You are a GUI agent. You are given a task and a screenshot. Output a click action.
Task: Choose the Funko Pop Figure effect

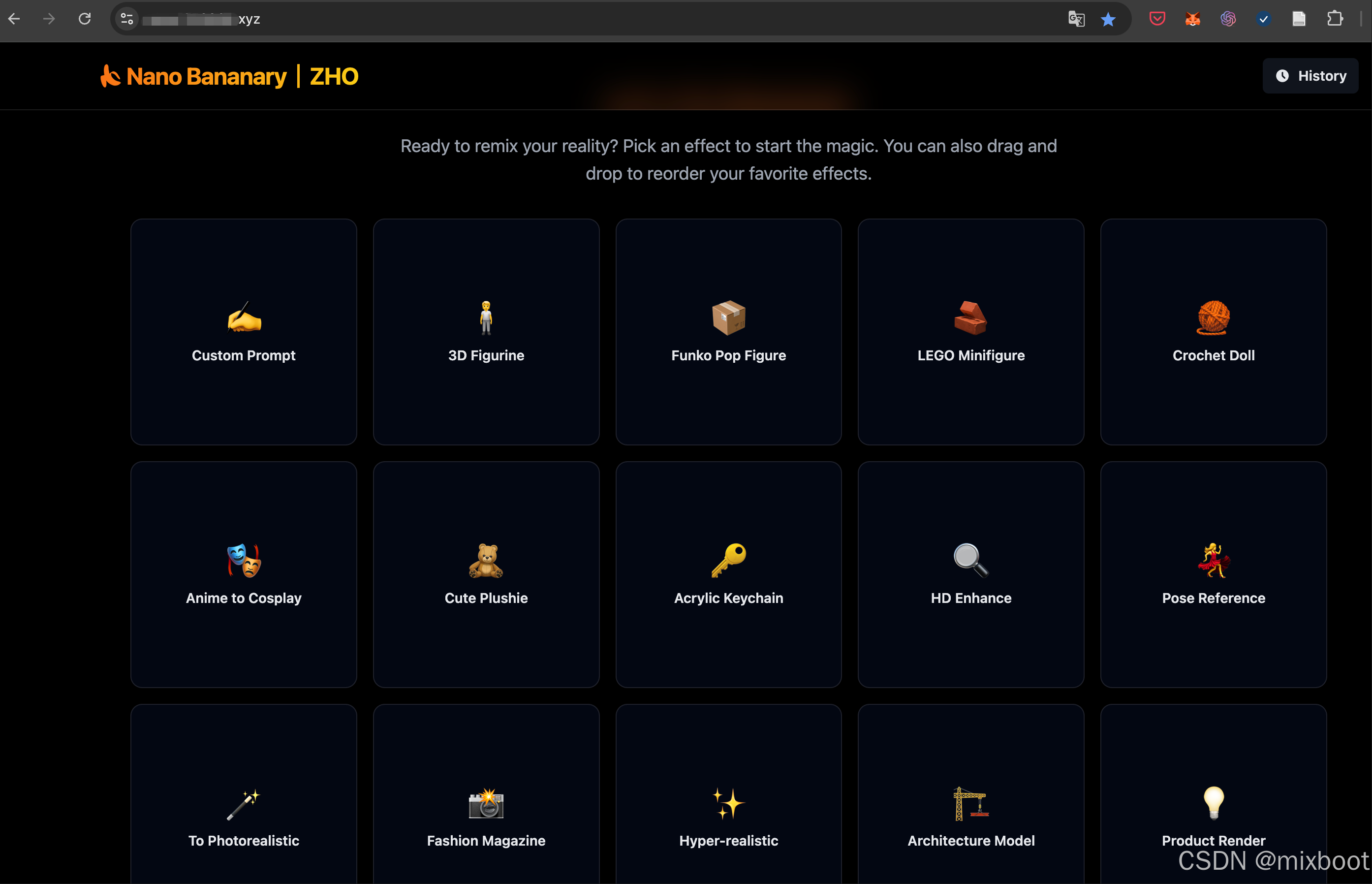pyautogui.click(x=728, y=332)
